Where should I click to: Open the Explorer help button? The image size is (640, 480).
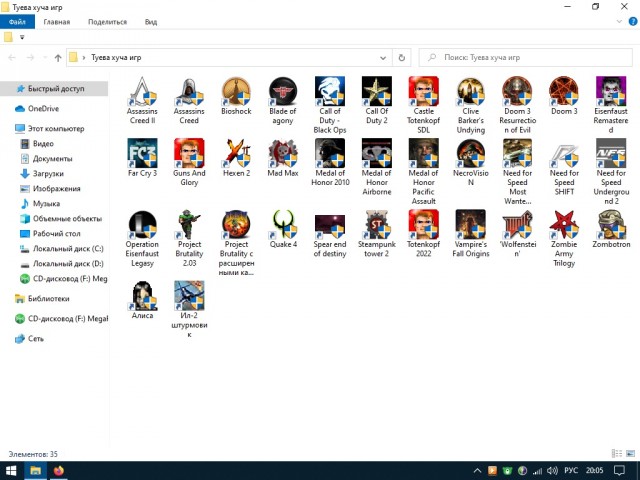coord(633,22)
